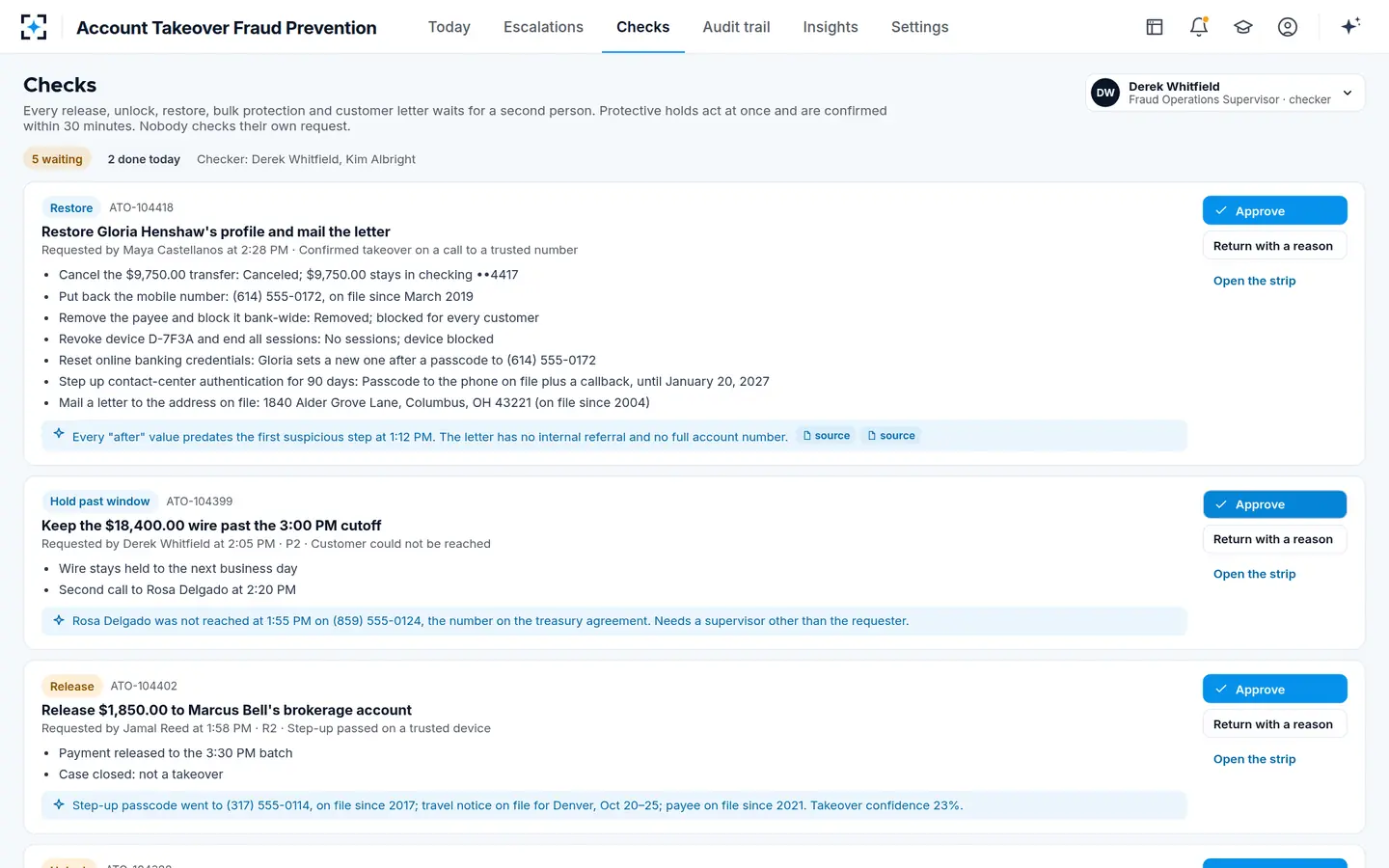Screen dimensions: 1389x868
Task: Open the strip for ATO-104418
Action: [x=1254, y=281]
